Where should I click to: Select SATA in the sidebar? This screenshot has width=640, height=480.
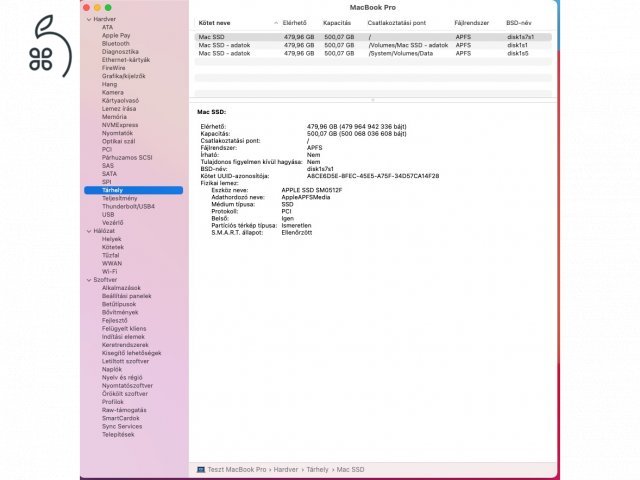(109, 174)
